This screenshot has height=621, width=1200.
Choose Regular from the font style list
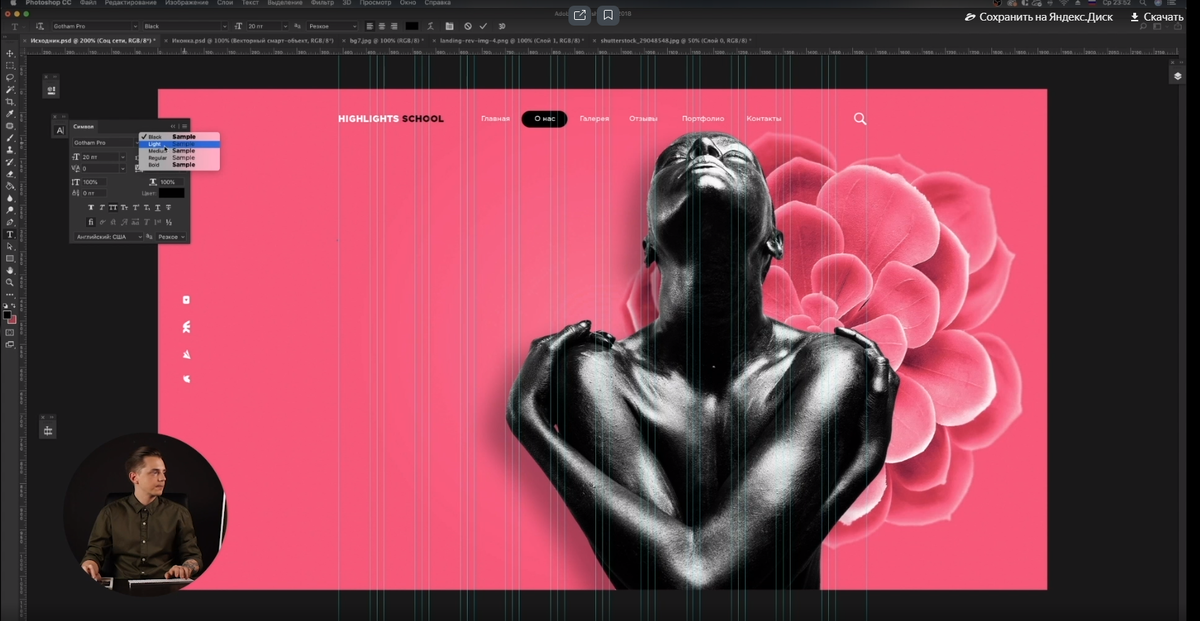click(179, 158)
